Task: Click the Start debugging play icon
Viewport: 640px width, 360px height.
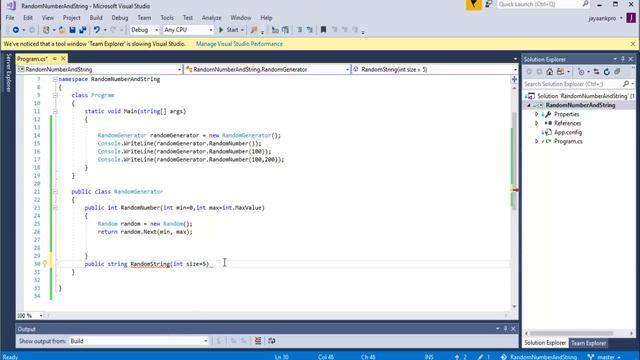Action: [x=221, y=30]
